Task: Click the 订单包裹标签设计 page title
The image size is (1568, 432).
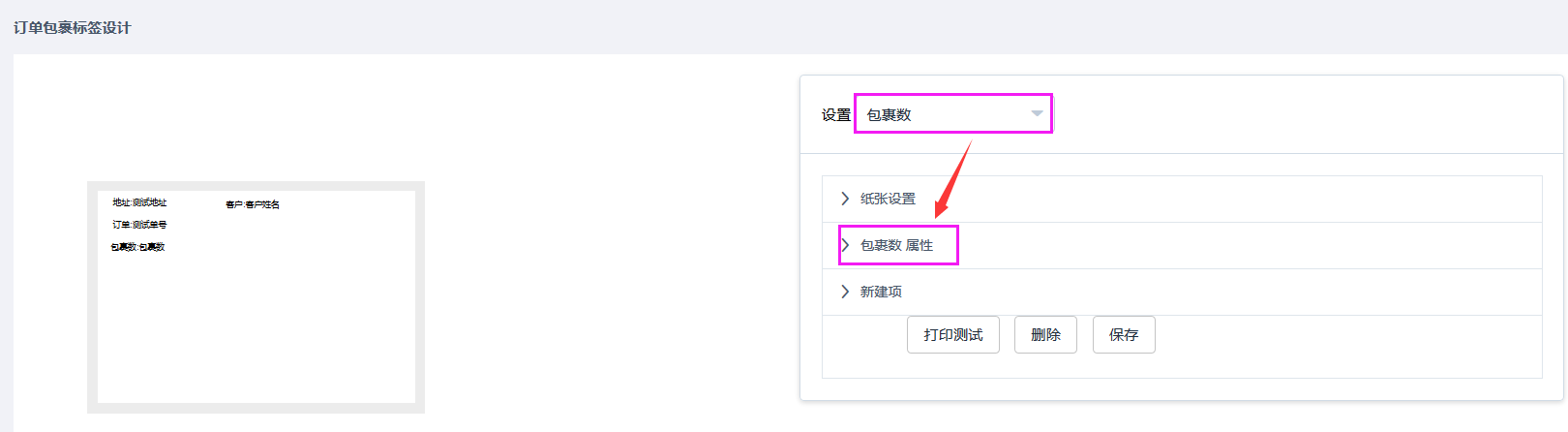Action: [x=73, y=28]
